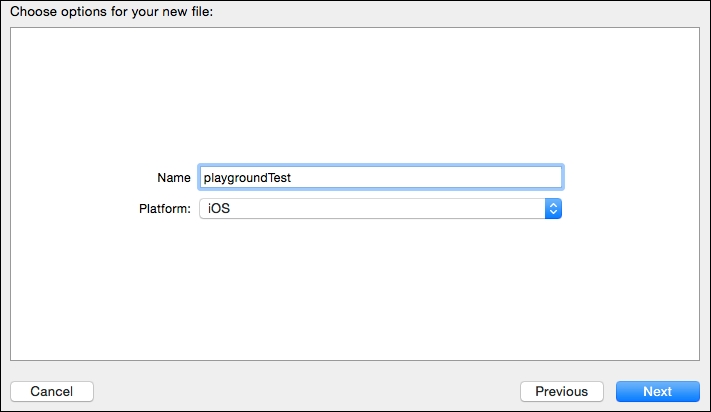
Task: Select the iOS text in Platform menu
Action: point(219,208)
